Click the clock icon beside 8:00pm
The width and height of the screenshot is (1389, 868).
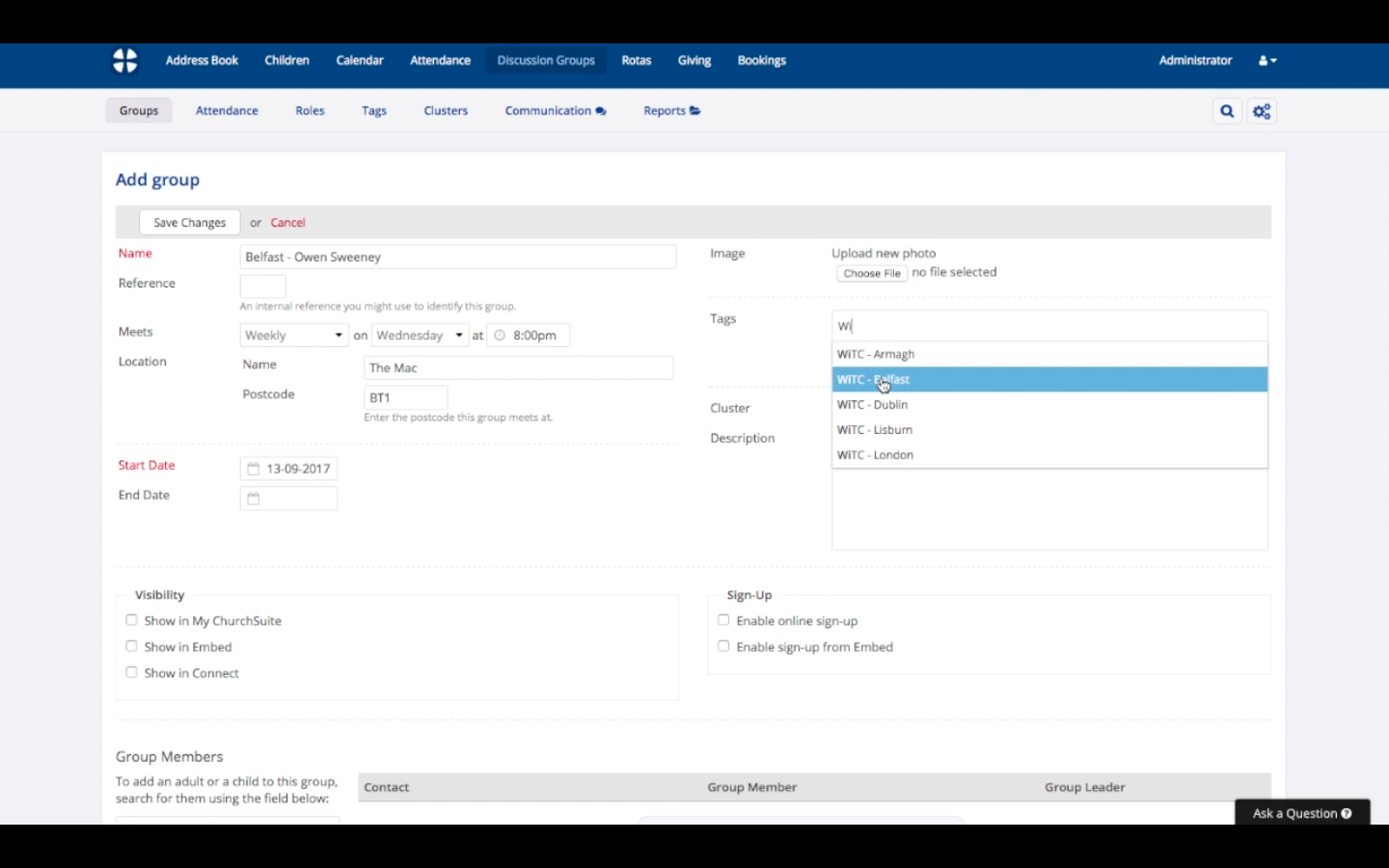[x=500, y=336]
